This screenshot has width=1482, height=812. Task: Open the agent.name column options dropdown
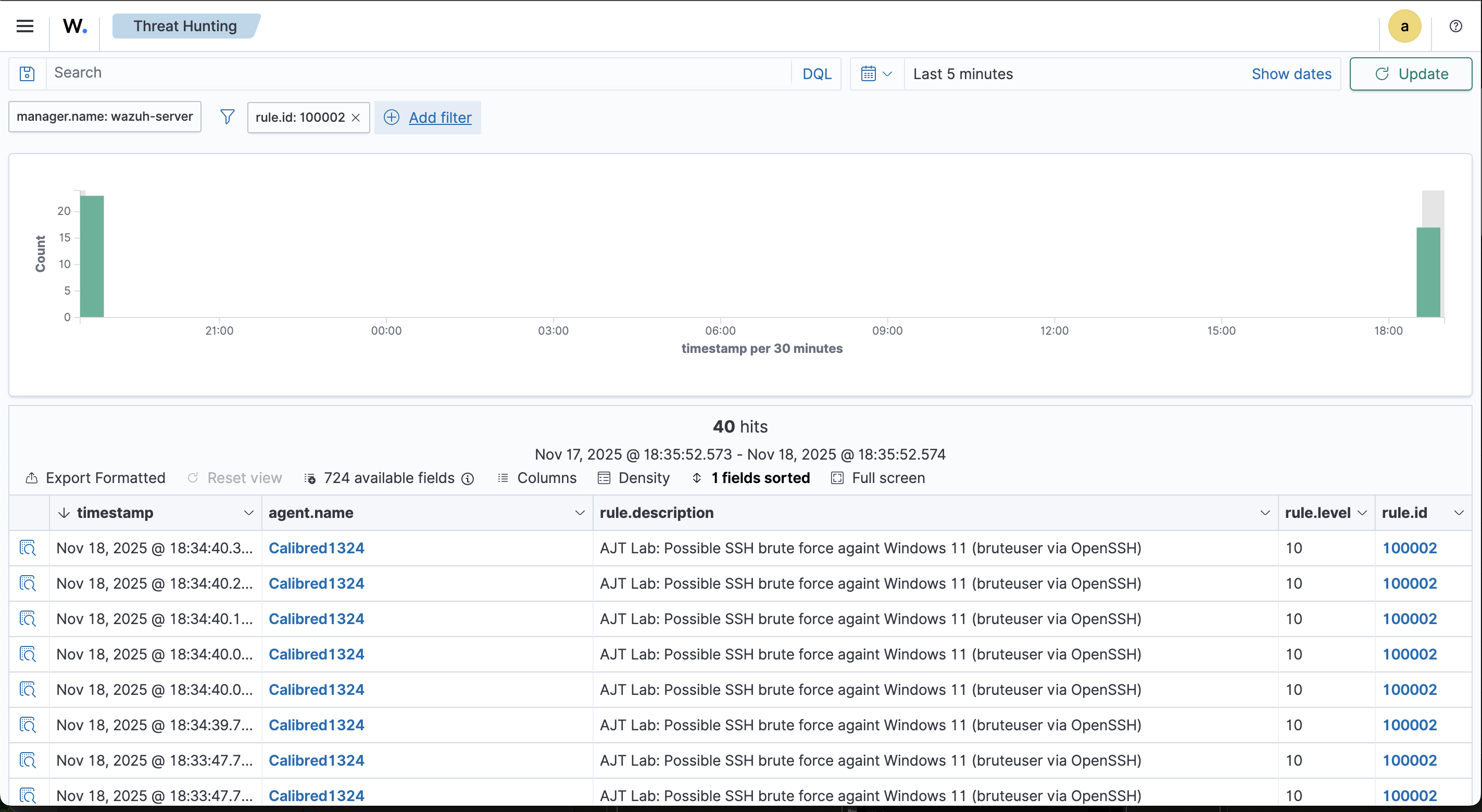tap(580, 513)
